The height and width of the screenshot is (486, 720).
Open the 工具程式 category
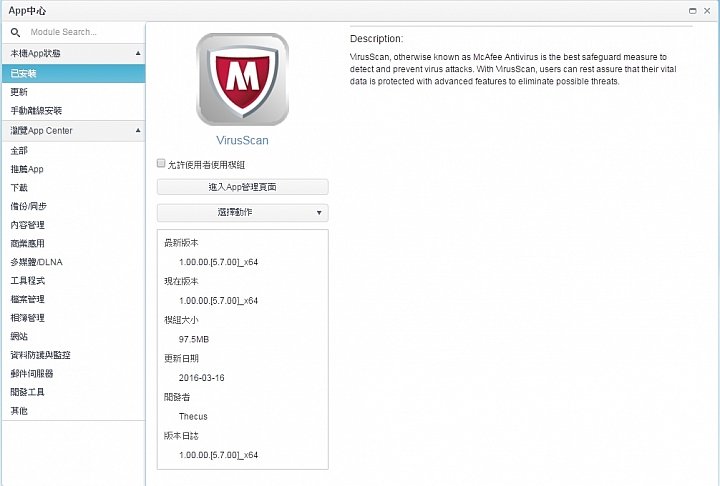(x=73, y=281)
